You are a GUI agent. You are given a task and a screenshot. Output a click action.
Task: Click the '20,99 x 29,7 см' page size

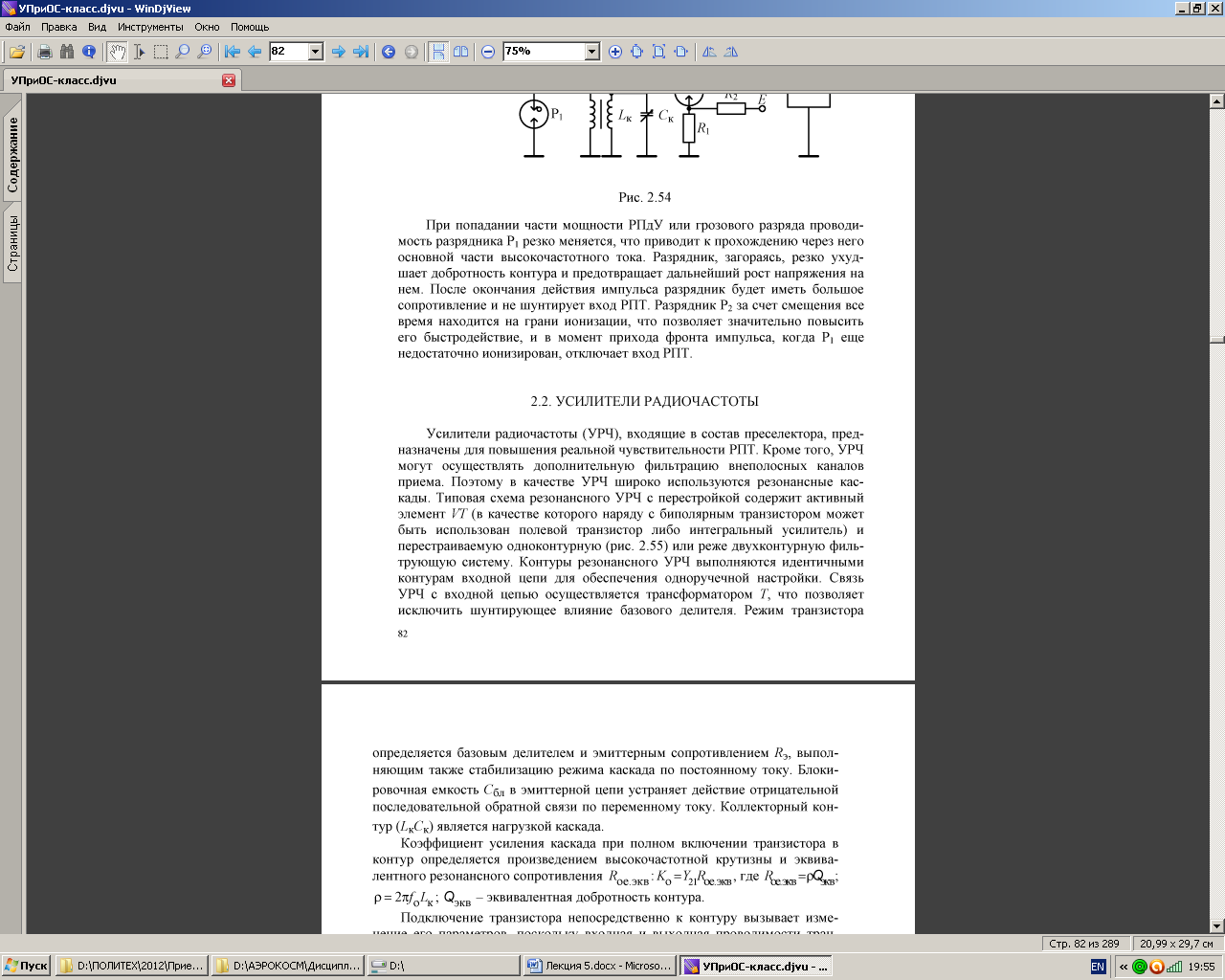[1176, 943]
